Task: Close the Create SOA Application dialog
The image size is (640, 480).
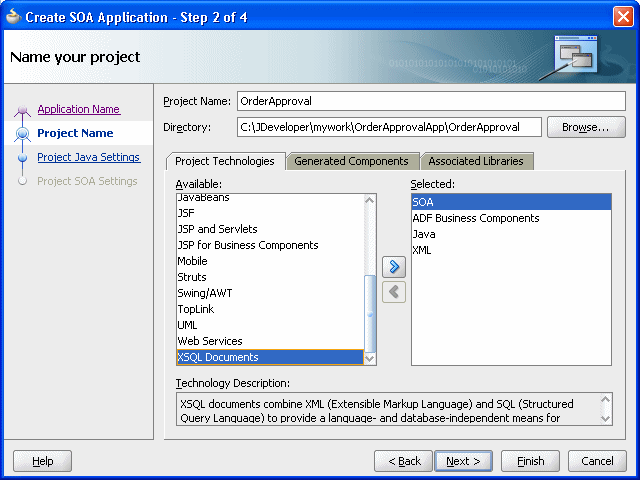Action: pyautogui.click(x=623, y=17)
